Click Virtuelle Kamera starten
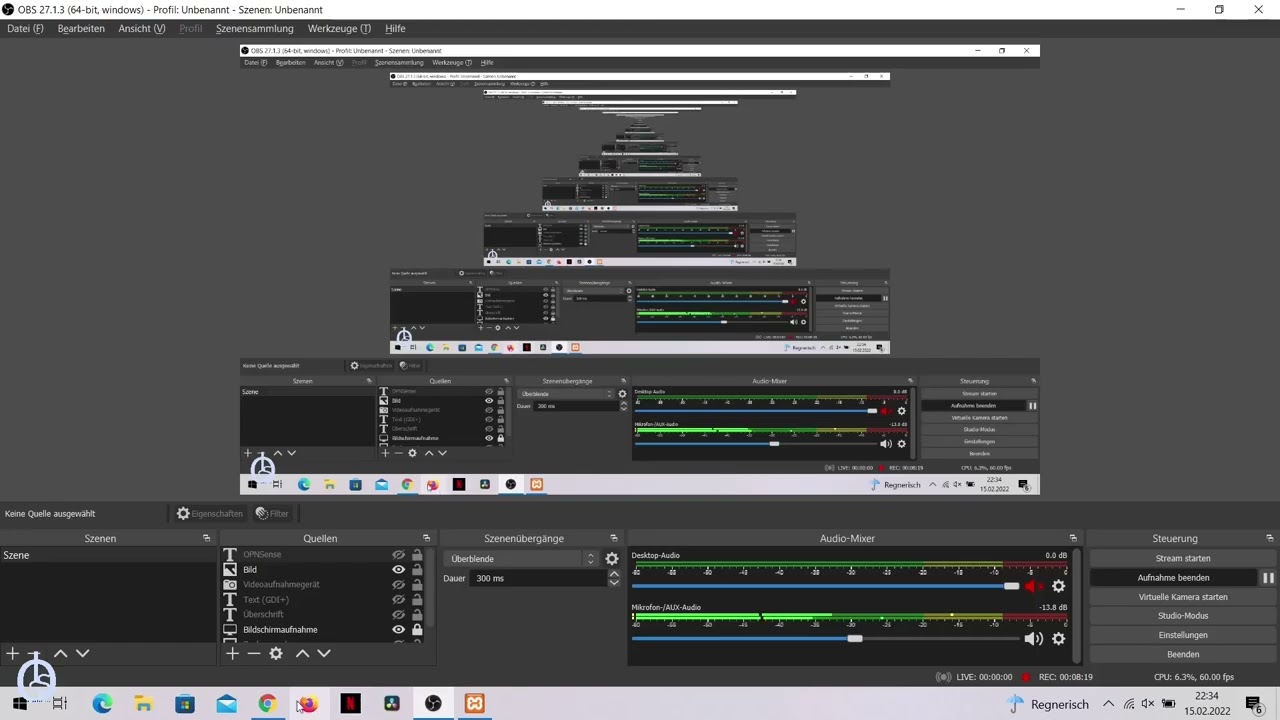The width and height of the screenshot is (1280, 720). pos(1183,597)
